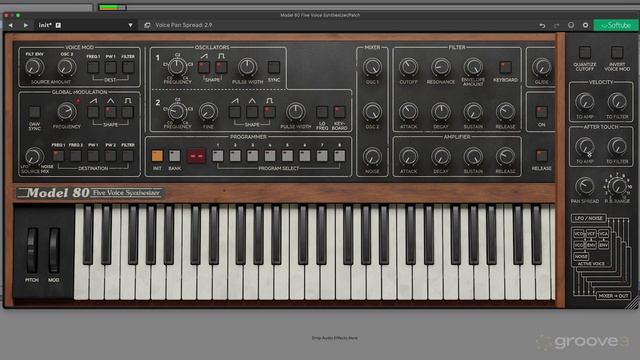640x360 pixels.
Task: Toggle Voice Mod FREQ 1 destination
Action: (x=93, y=67)
